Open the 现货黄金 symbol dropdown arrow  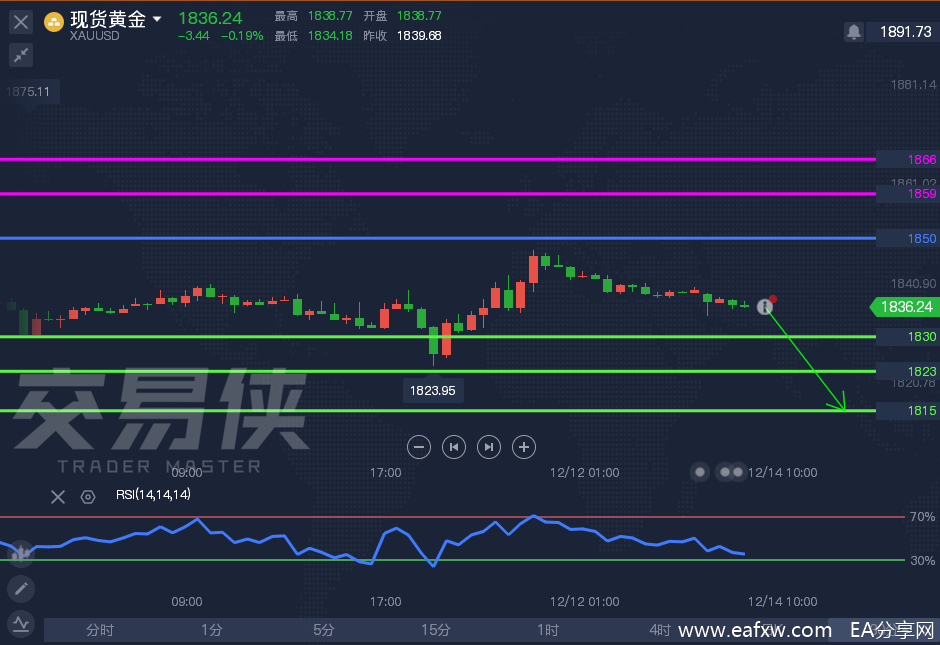point(157,20)
